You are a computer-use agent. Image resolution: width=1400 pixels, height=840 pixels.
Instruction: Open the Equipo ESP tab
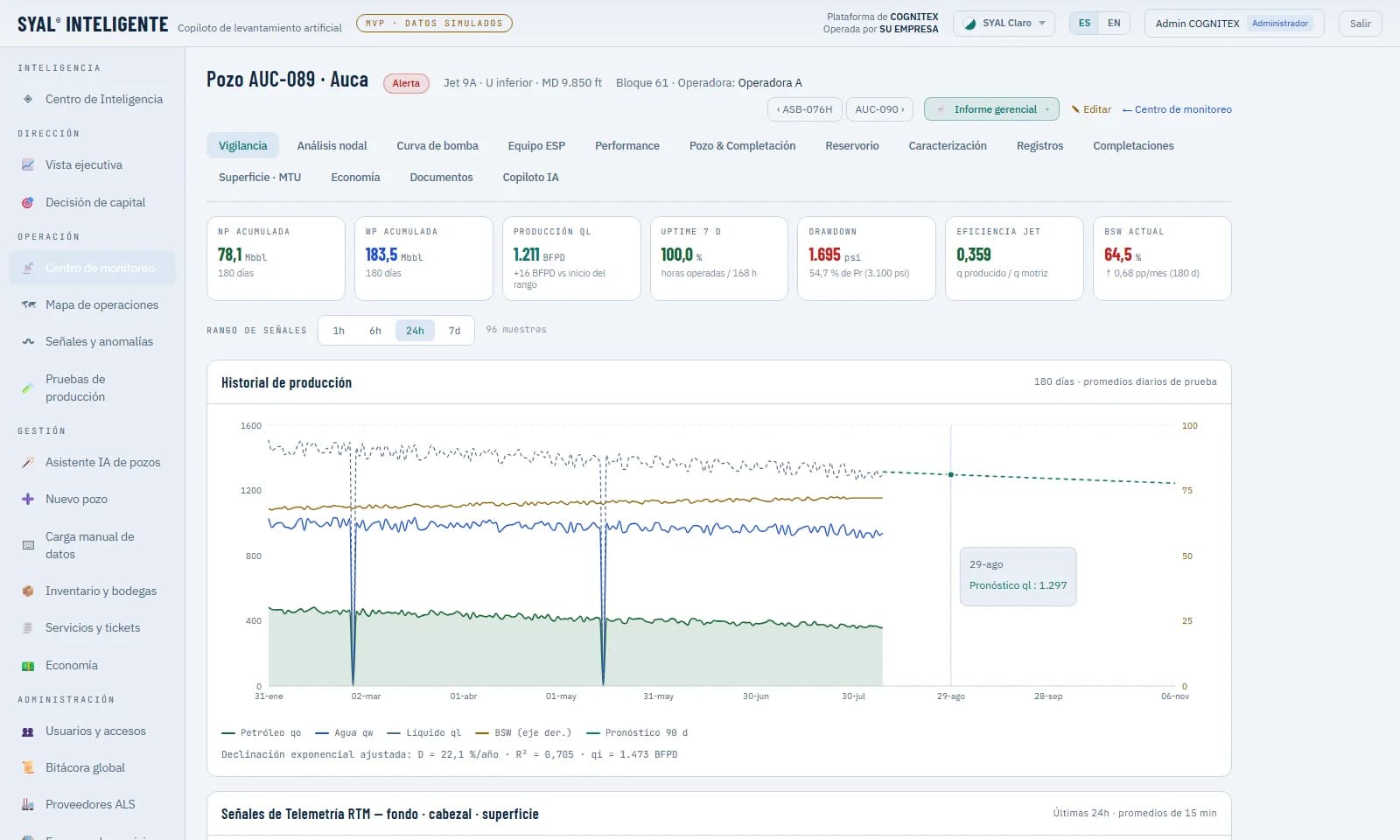tap(536, 145)
